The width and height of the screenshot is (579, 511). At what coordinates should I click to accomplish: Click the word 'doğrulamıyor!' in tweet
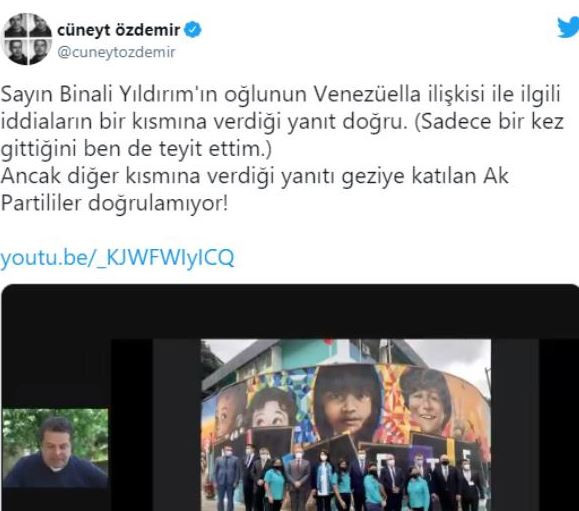pos(158,203)
